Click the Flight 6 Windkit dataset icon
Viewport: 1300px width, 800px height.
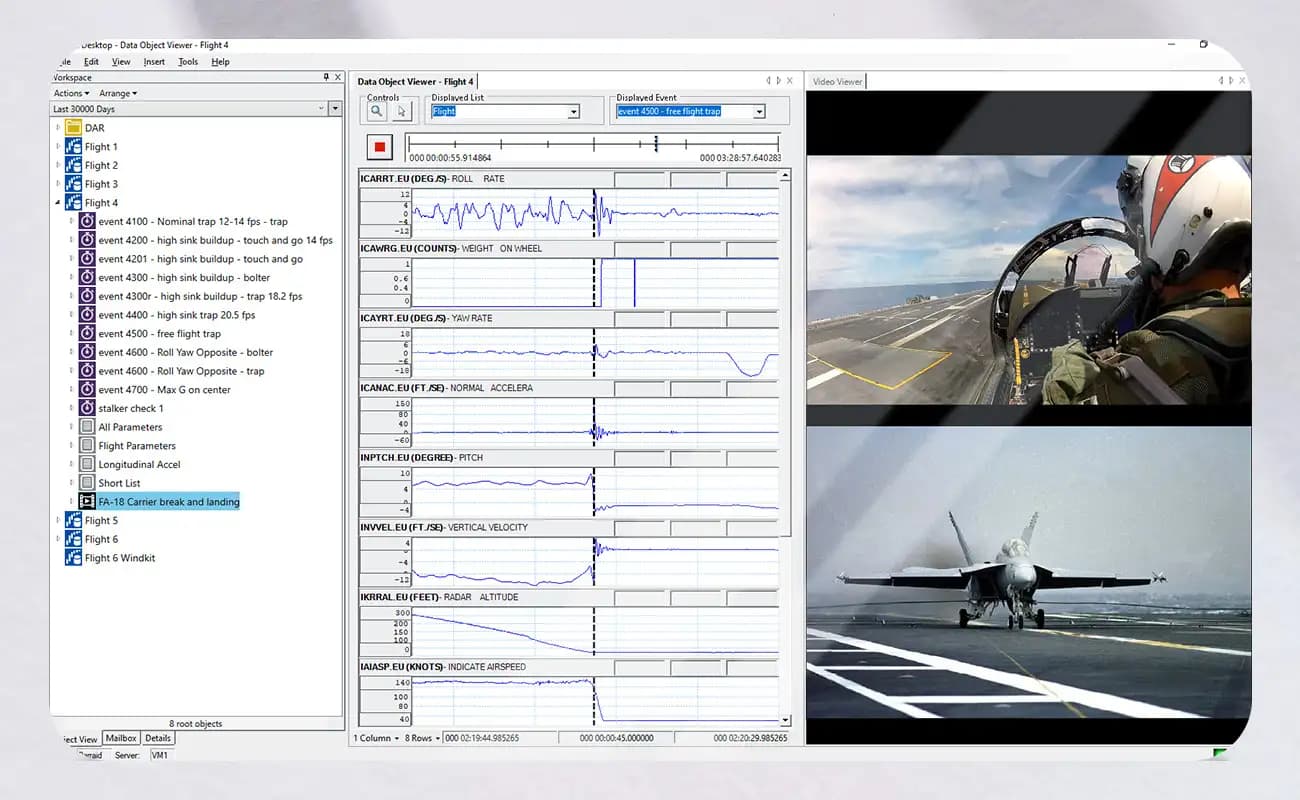click(x=73, y=558)
